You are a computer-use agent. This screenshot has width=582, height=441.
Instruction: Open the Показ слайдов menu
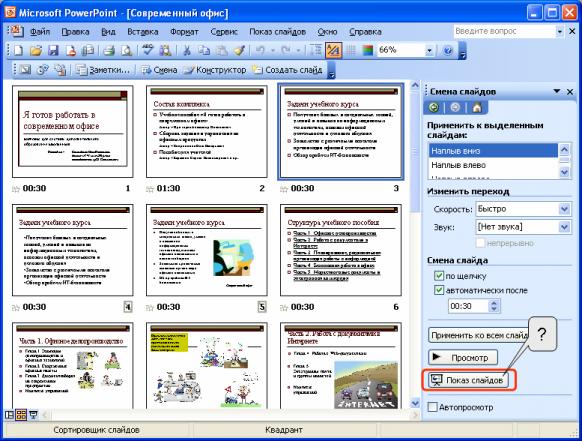[x=277, y=32]
